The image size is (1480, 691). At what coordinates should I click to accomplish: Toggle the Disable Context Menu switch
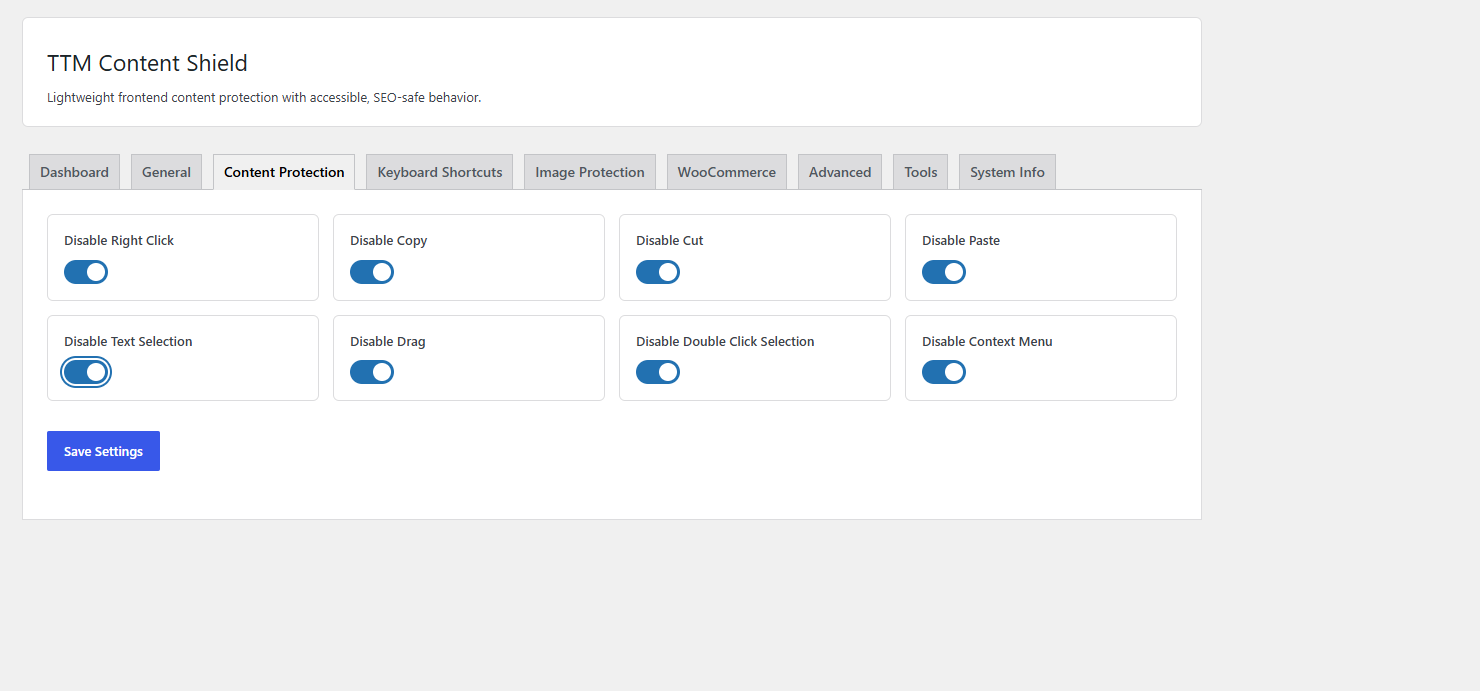pyautogui.click(x=944, y=372)
